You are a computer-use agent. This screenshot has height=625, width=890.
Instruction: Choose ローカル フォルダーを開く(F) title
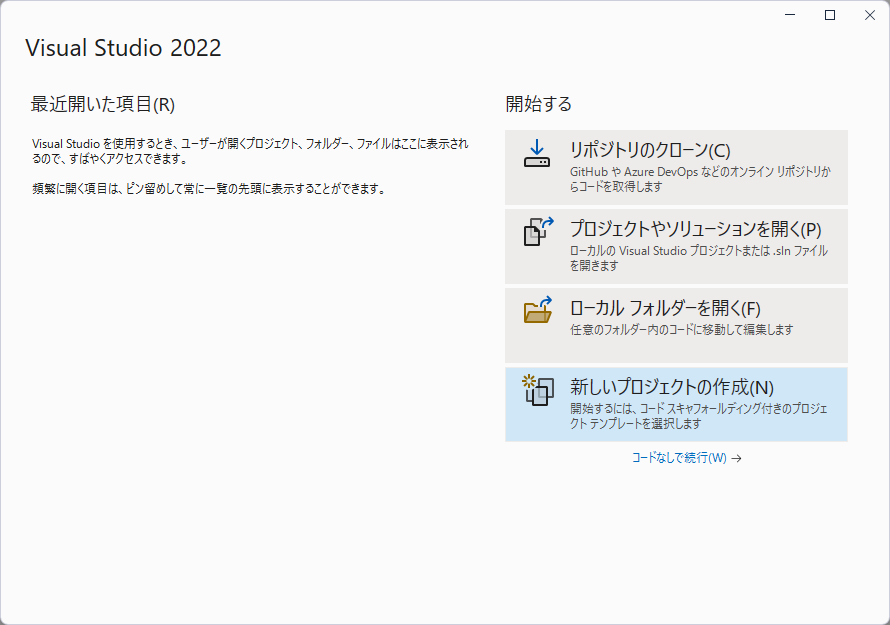click(x=665, y=308)
